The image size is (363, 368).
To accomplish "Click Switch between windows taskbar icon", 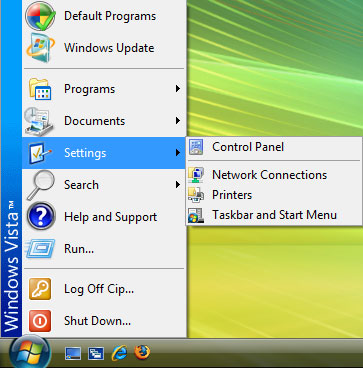I will pyautogui.click(x=96, y=353).
